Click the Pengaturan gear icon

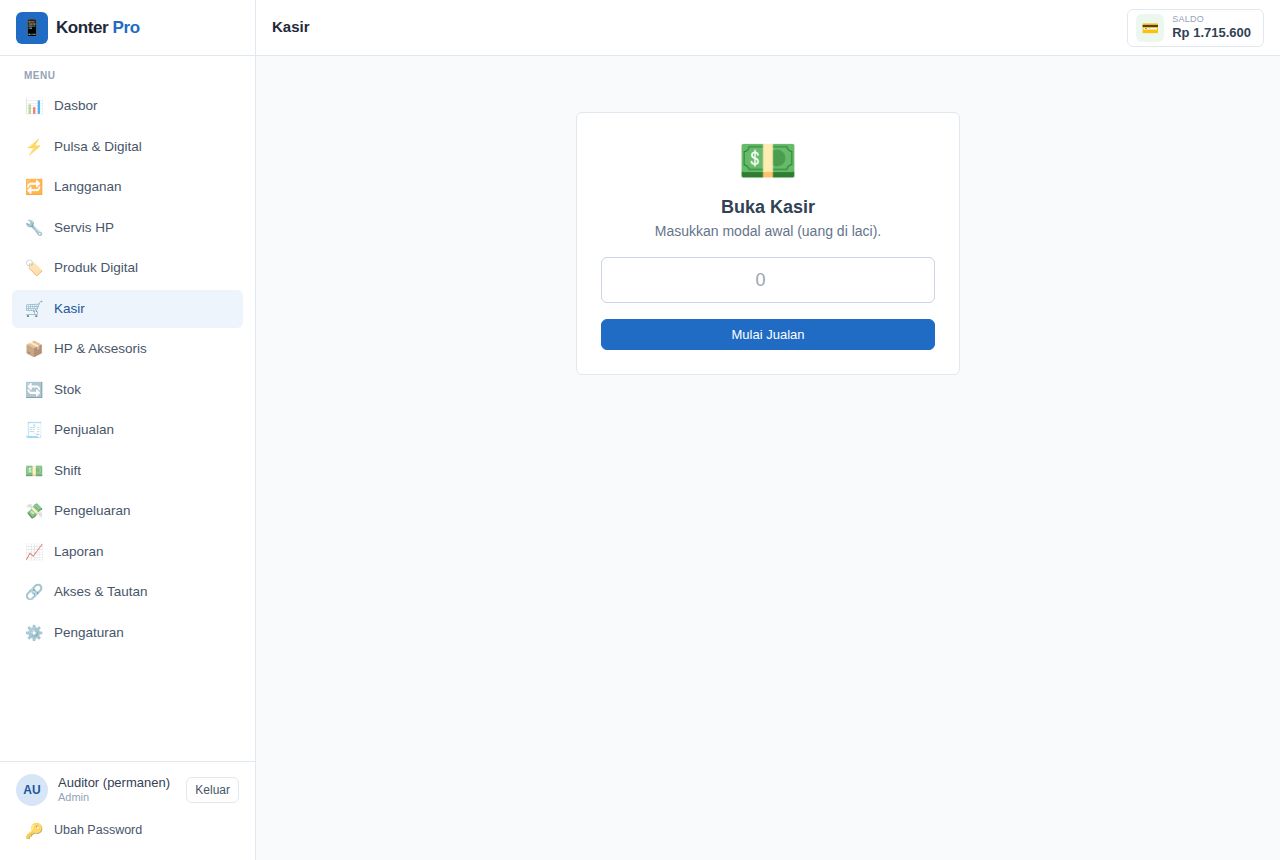click(x=34, y=633)
